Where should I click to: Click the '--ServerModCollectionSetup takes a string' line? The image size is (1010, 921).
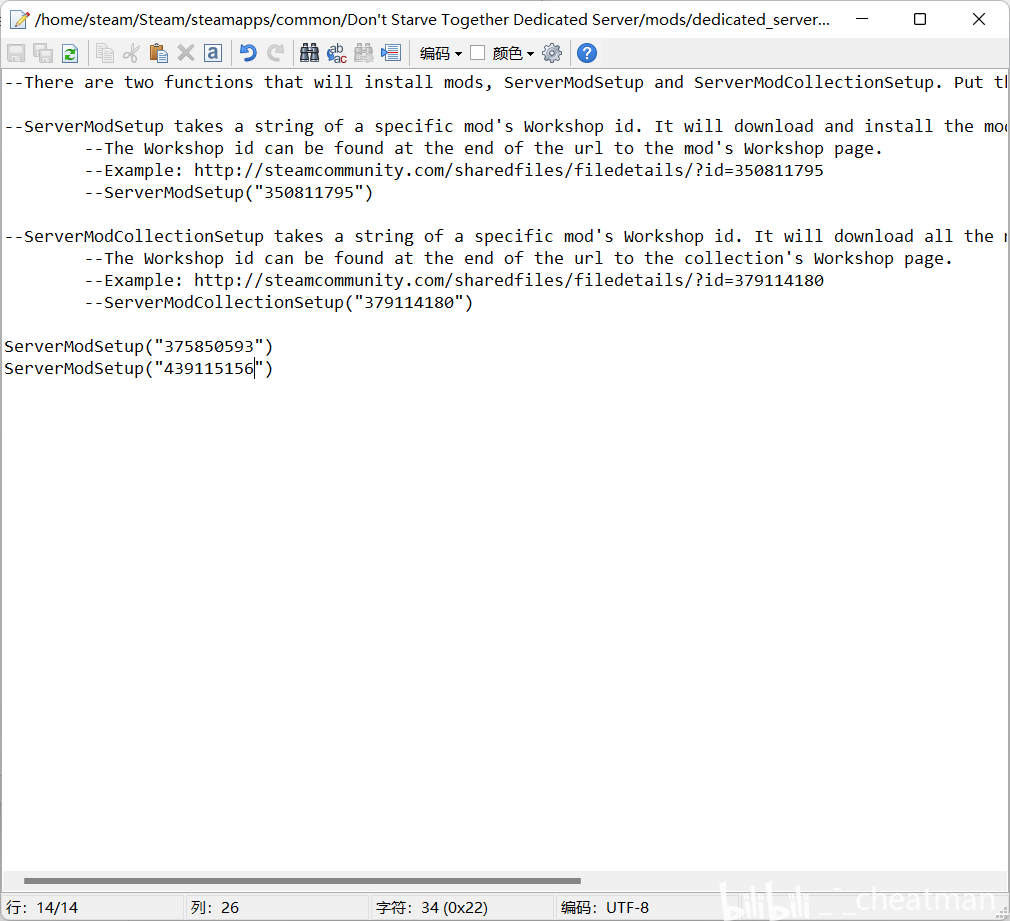505,236
